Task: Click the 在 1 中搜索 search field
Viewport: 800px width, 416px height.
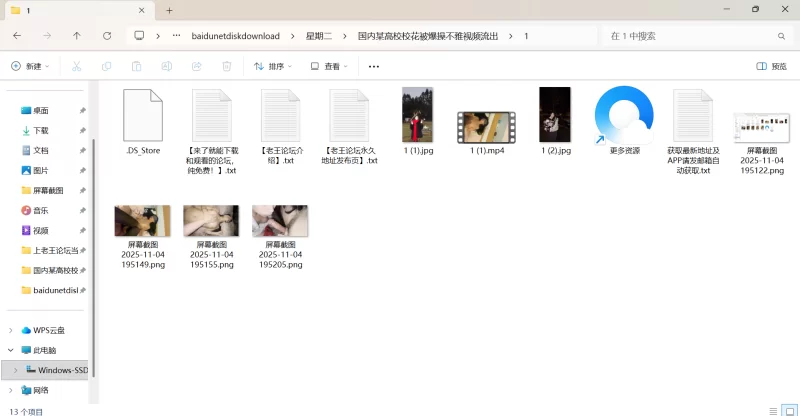Action: click(690, 36)
